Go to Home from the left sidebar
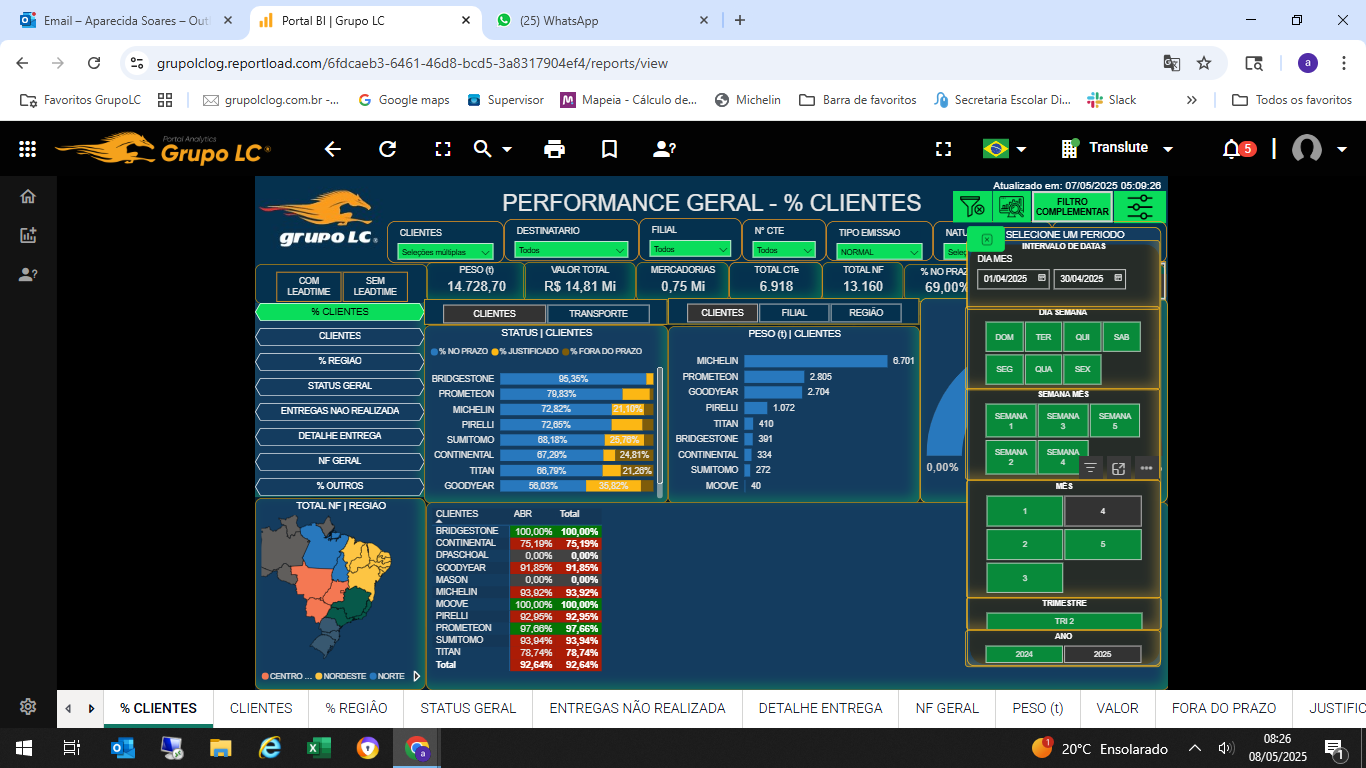The width and height of the screenshot is (1366, 768). click(28, 197)
